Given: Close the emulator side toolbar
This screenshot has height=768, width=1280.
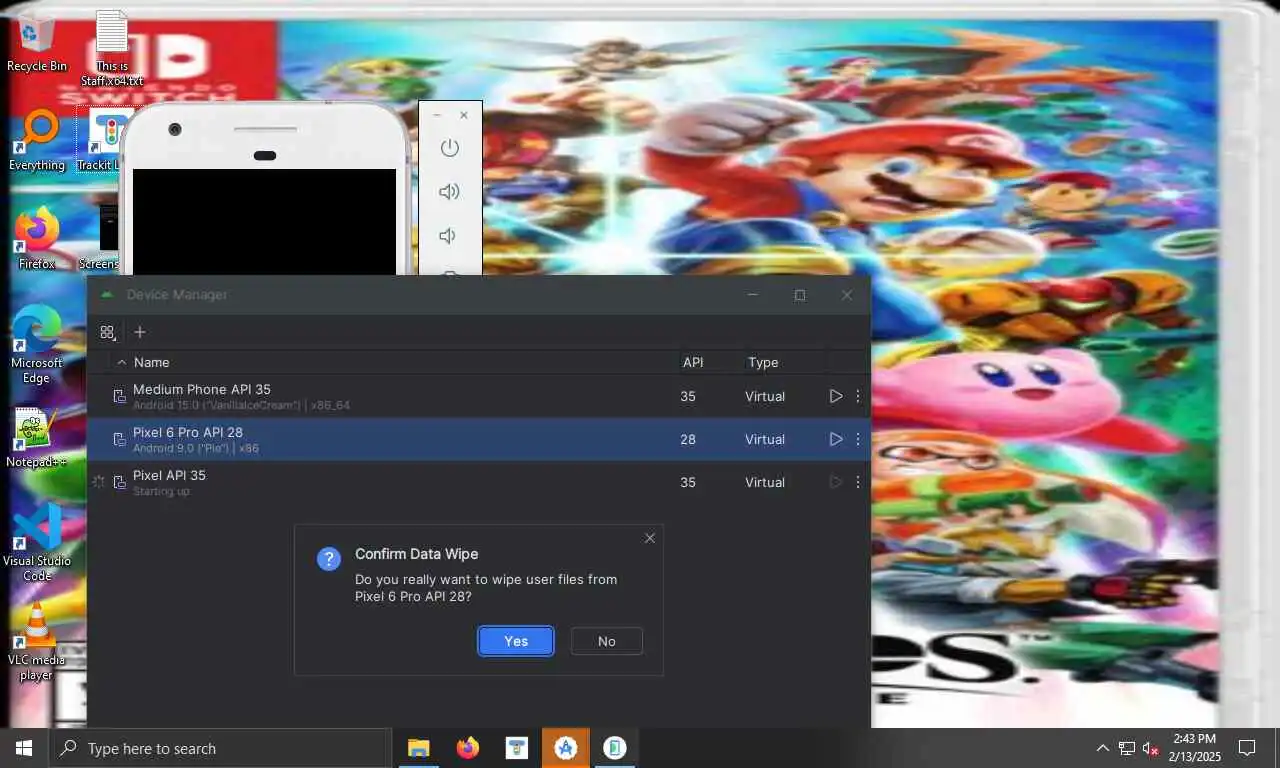Looking at the screenshot, I should pos(464,115).
